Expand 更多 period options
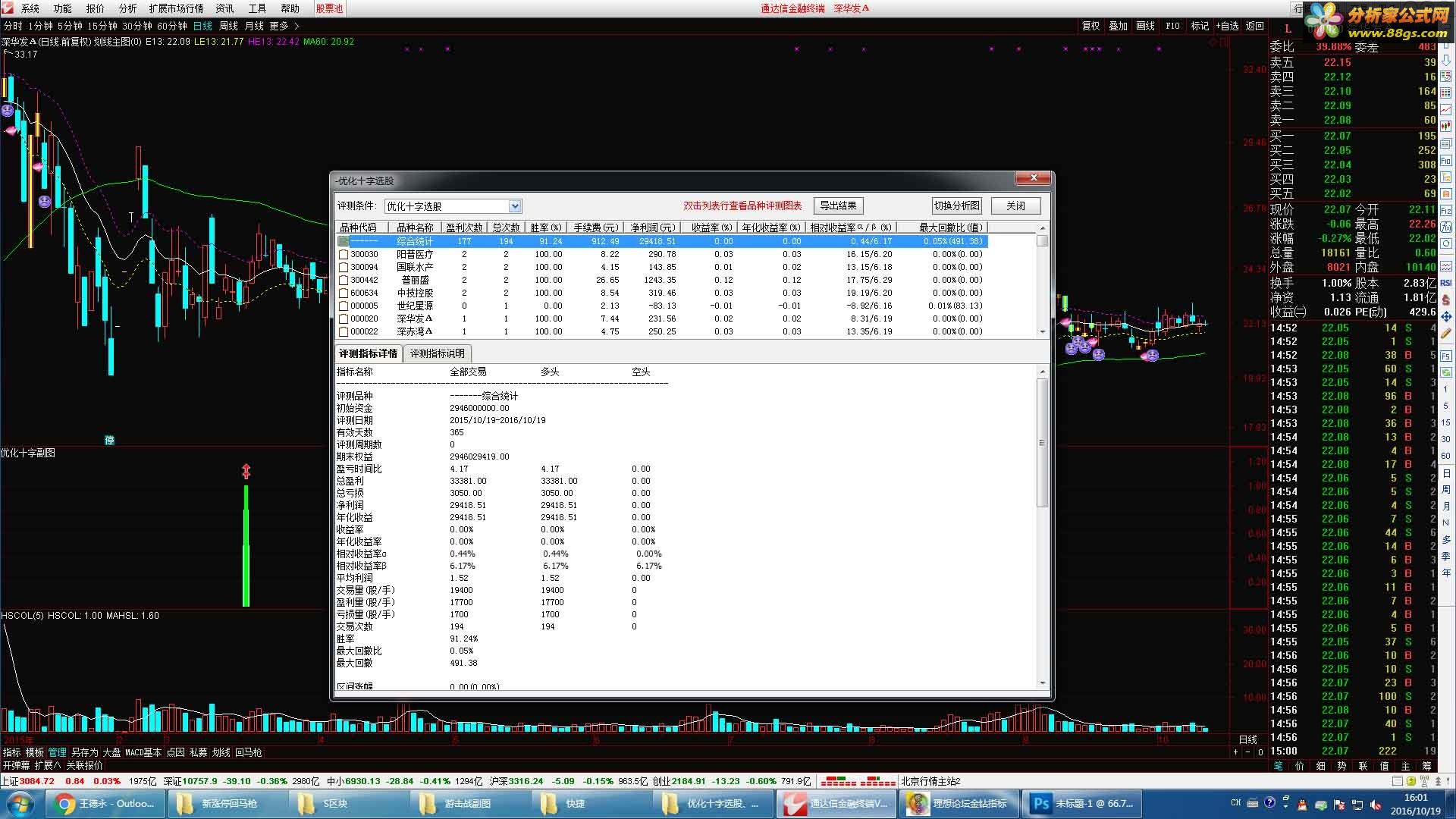This screenshot has width=1456, height=819. [284, 26]
